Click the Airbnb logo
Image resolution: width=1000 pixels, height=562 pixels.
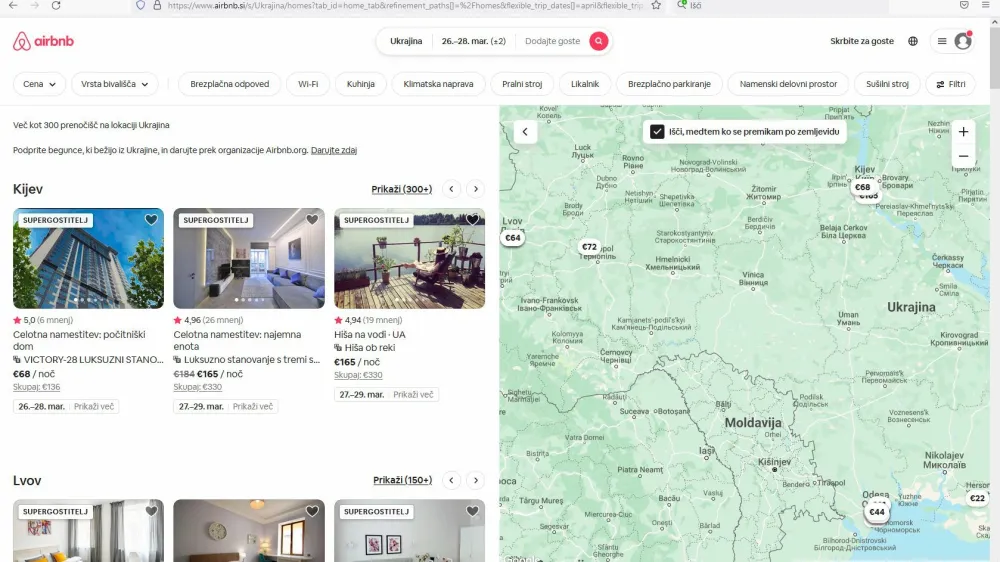tap(43, 41)
